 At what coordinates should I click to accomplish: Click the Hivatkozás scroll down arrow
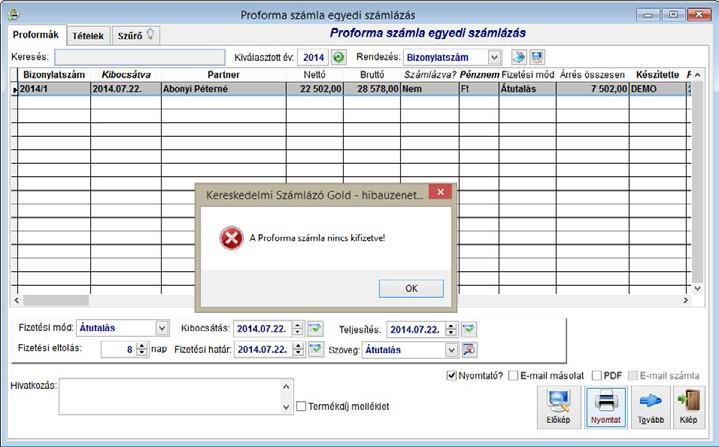coord(286,407)
